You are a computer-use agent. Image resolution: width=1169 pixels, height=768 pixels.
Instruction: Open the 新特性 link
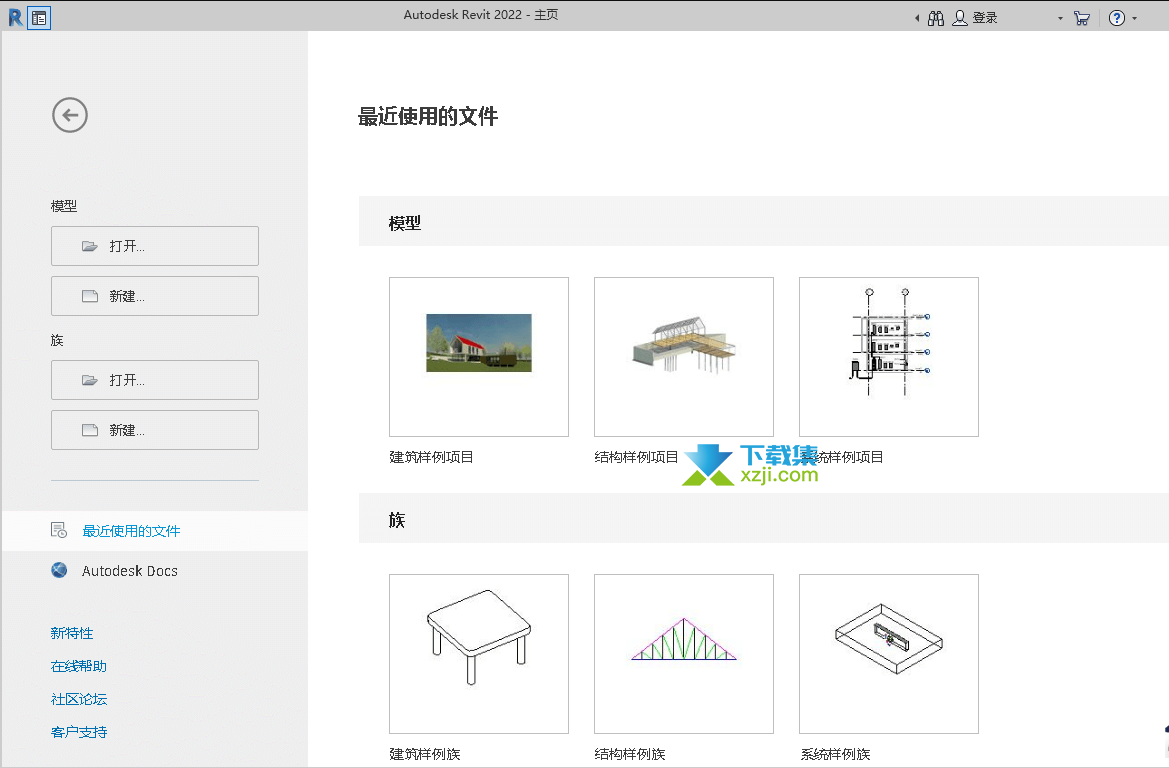pyautogui.click(x=72, y=633)
